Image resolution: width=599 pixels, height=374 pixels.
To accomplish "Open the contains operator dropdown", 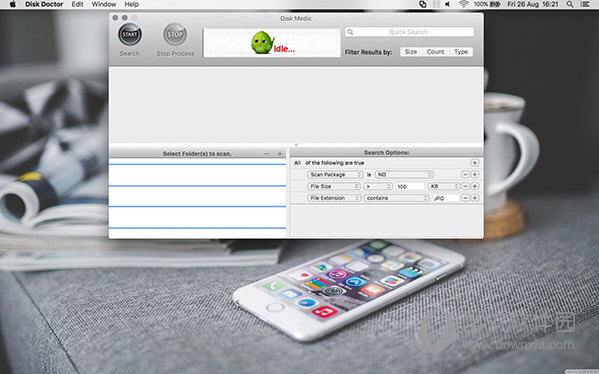I will tap(396, 198).
